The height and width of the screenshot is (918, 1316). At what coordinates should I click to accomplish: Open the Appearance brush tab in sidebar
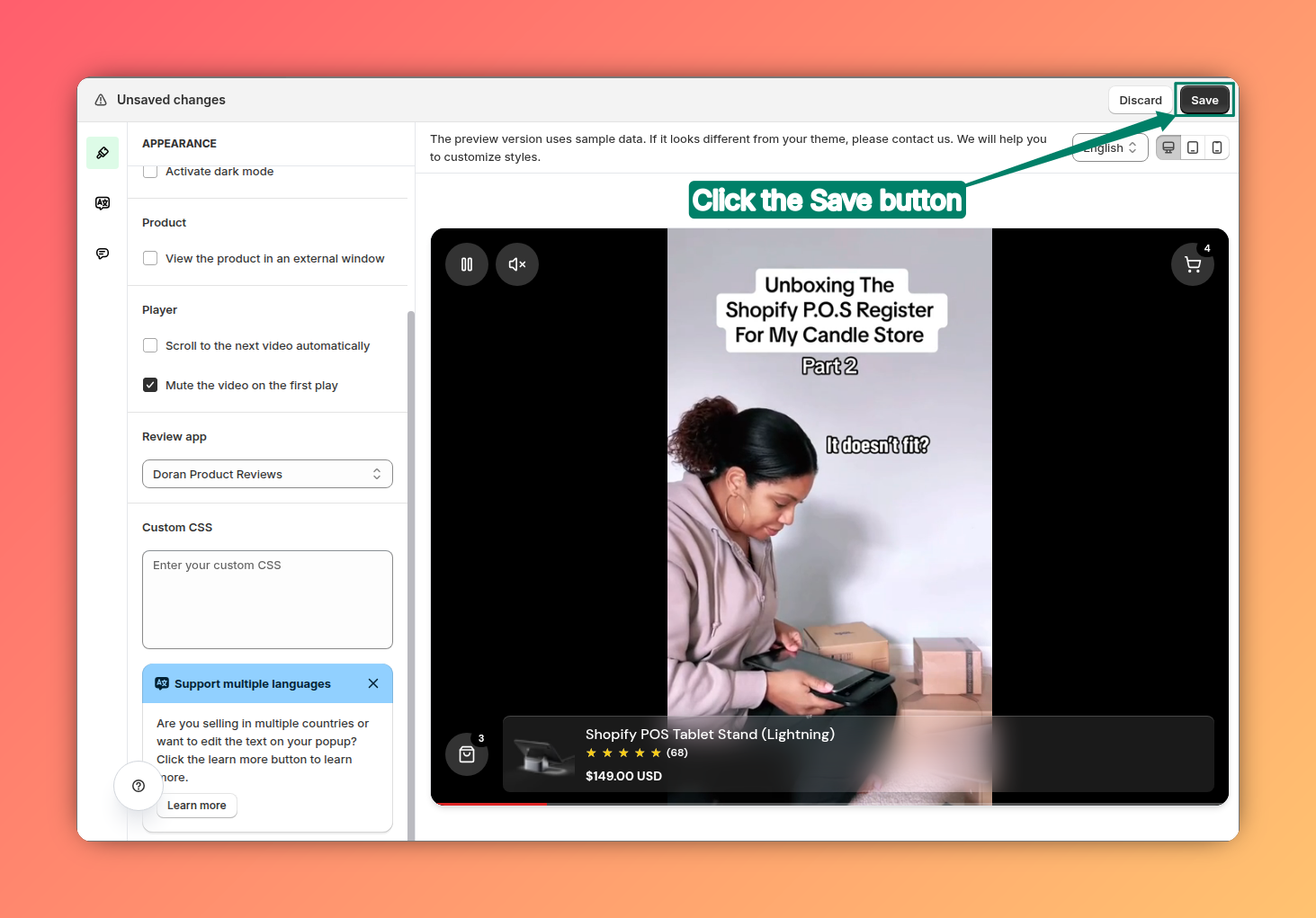[103, 153]
